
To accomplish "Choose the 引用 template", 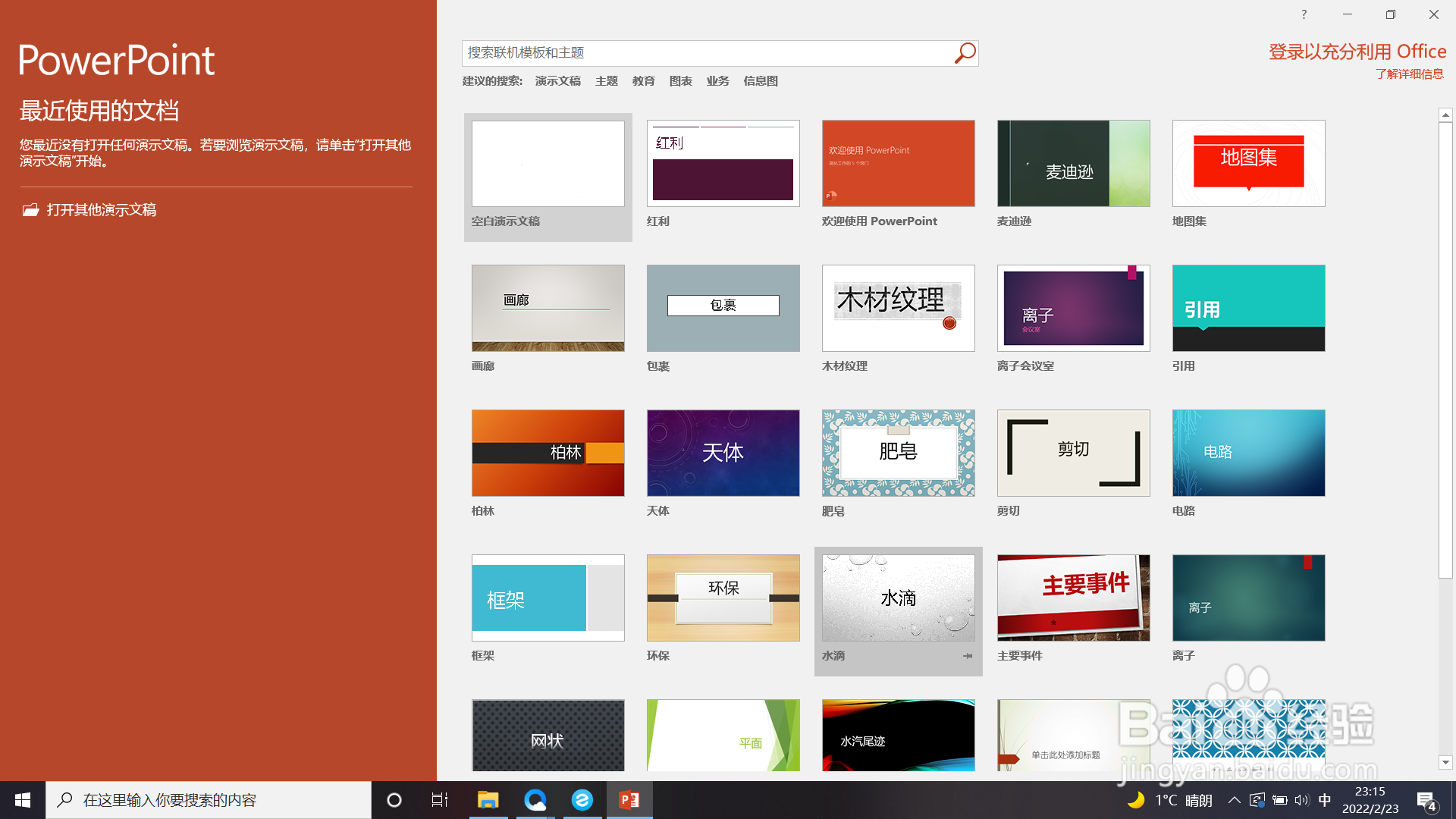I will (1249, 308).
